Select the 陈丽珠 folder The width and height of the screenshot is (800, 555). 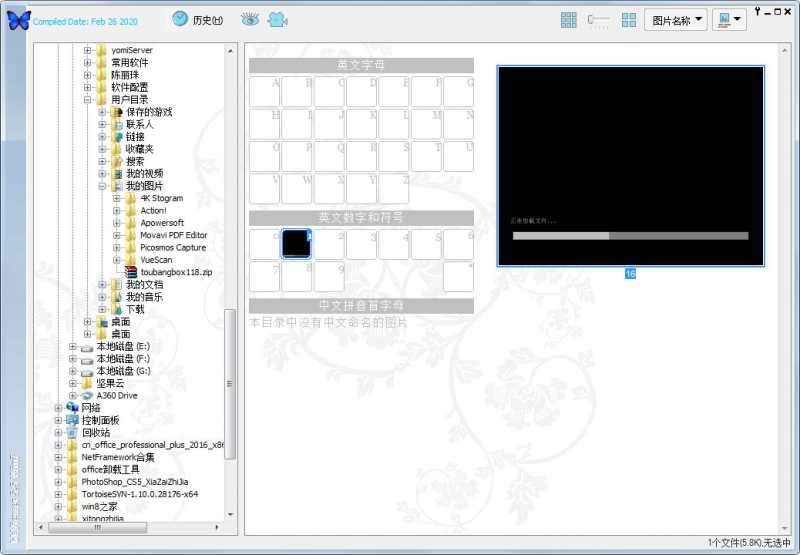tap(125, 75)
